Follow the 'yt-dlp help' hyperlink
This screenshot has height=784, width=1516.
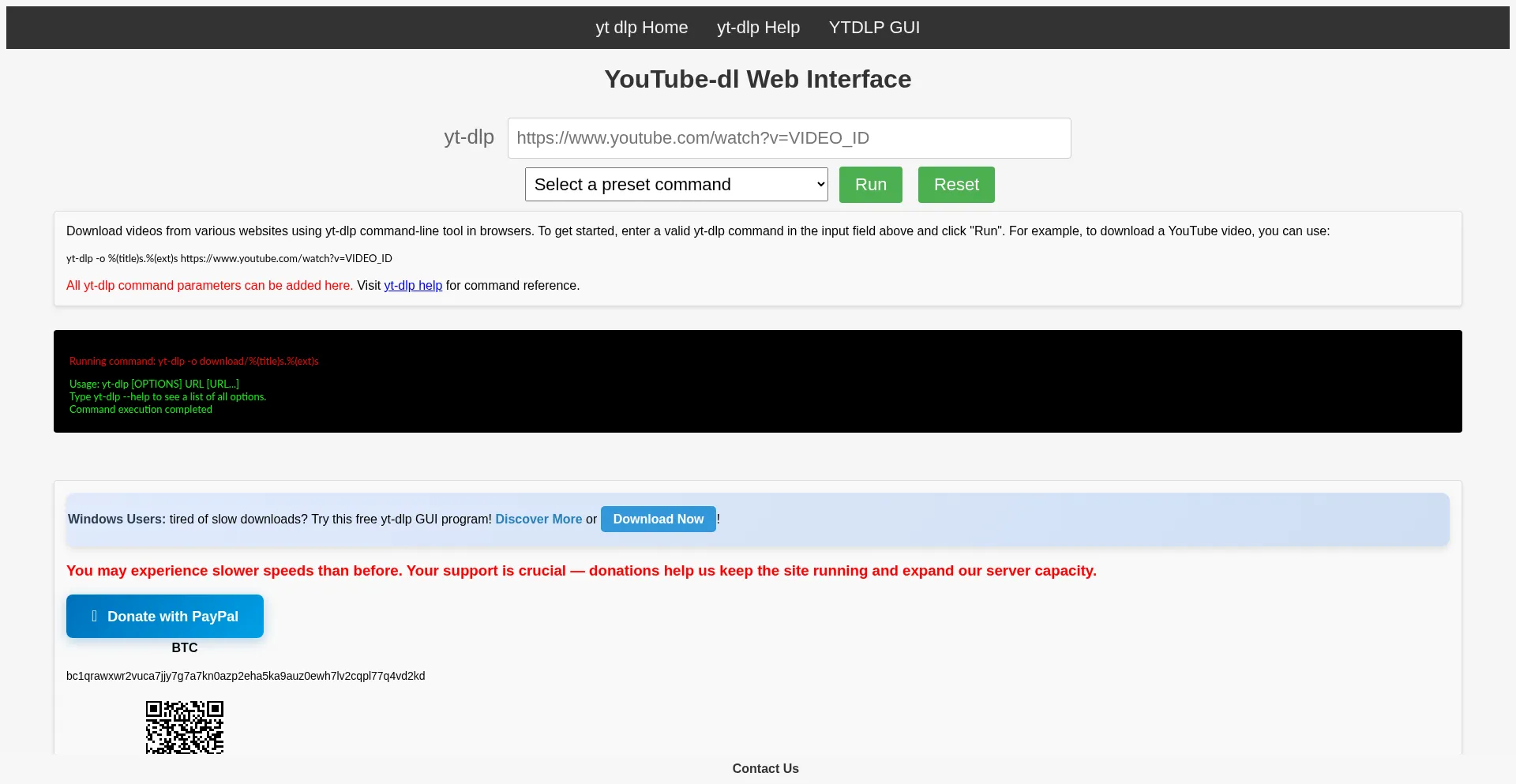[413, 286]
